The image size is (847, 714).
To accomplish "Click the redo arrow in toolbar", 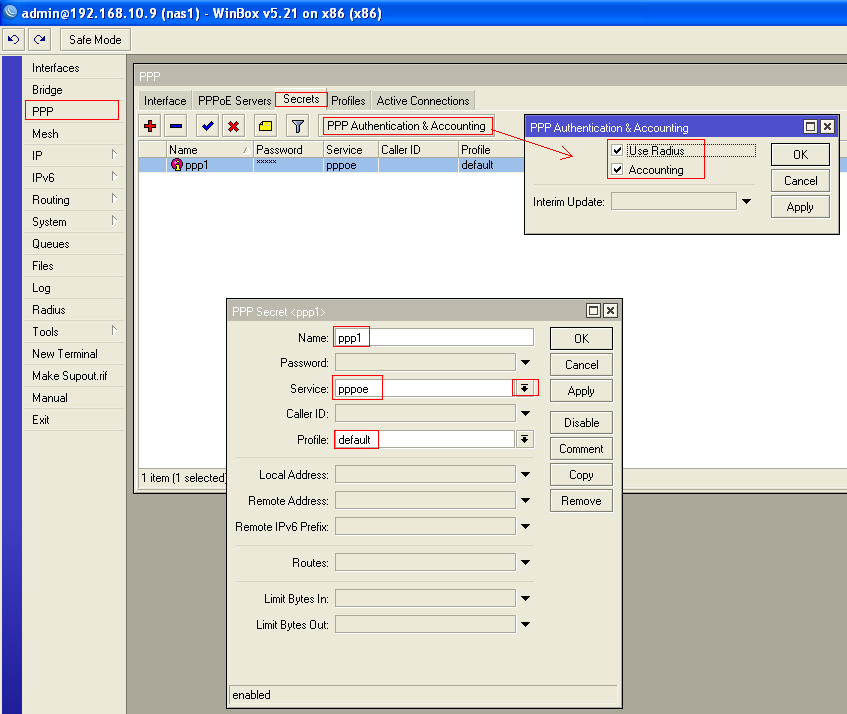I will pos(40,40).
